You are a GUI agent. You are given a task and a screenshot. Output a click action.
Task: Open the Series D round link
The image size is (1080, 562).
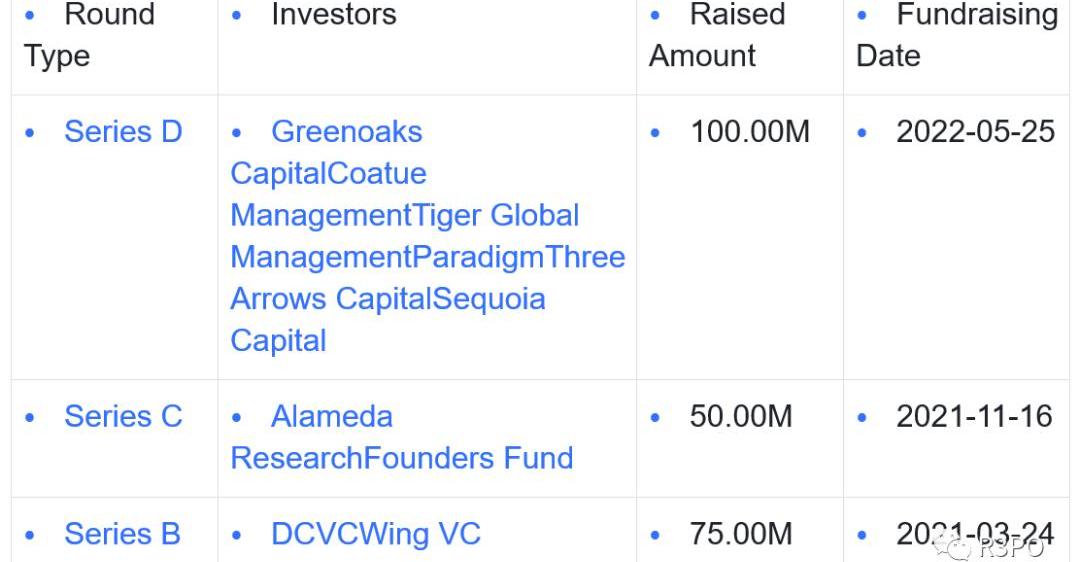pos(123,132)
